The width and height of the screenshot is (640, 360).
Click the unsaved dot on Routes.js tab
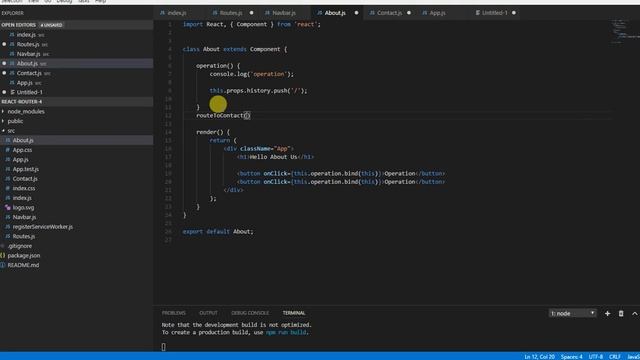click(x=251, y=13)
